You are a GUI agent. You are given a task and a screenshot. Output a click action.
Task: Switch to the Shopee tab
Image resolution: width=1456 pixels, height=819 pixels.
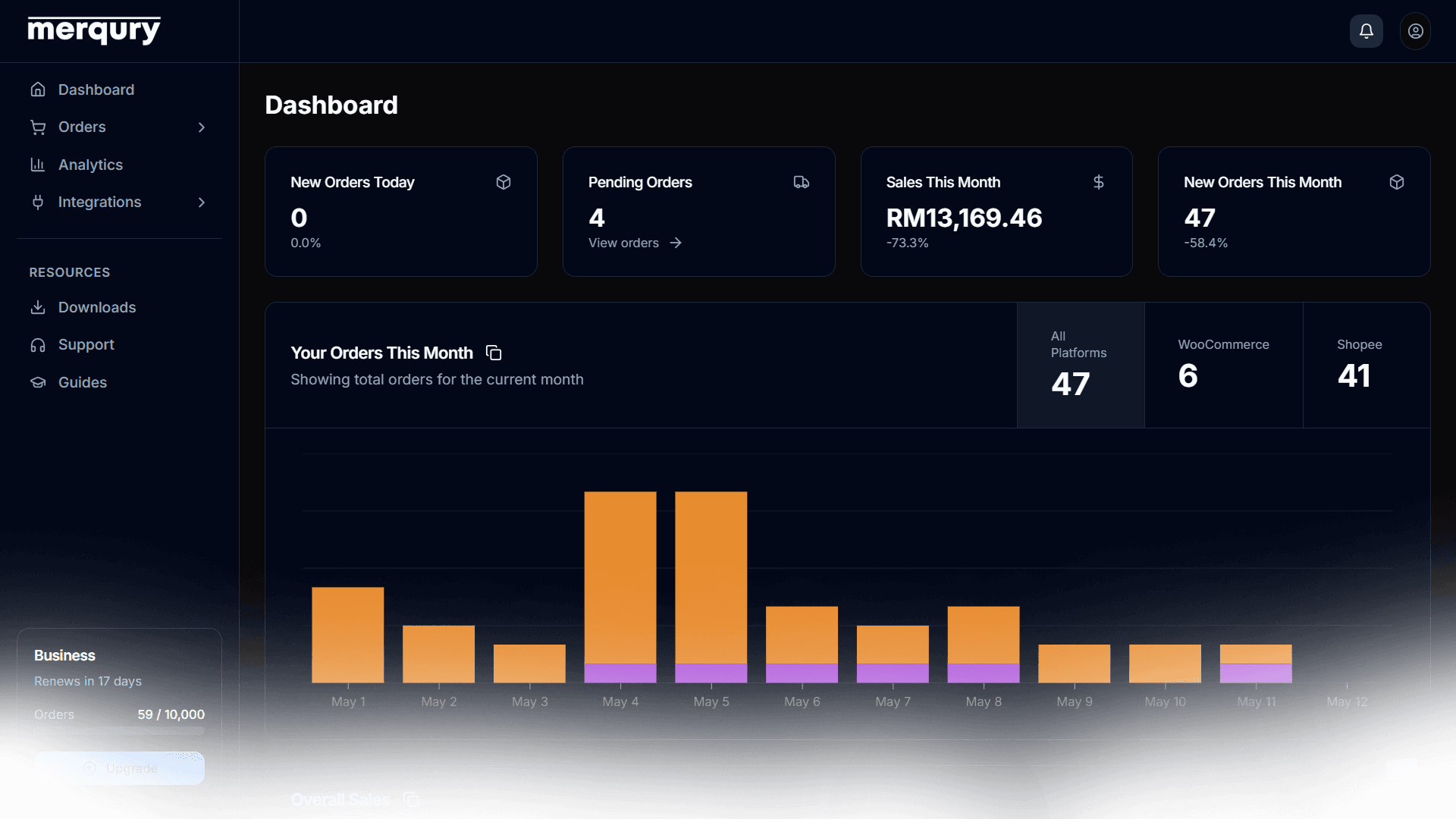click(1367, 366)
